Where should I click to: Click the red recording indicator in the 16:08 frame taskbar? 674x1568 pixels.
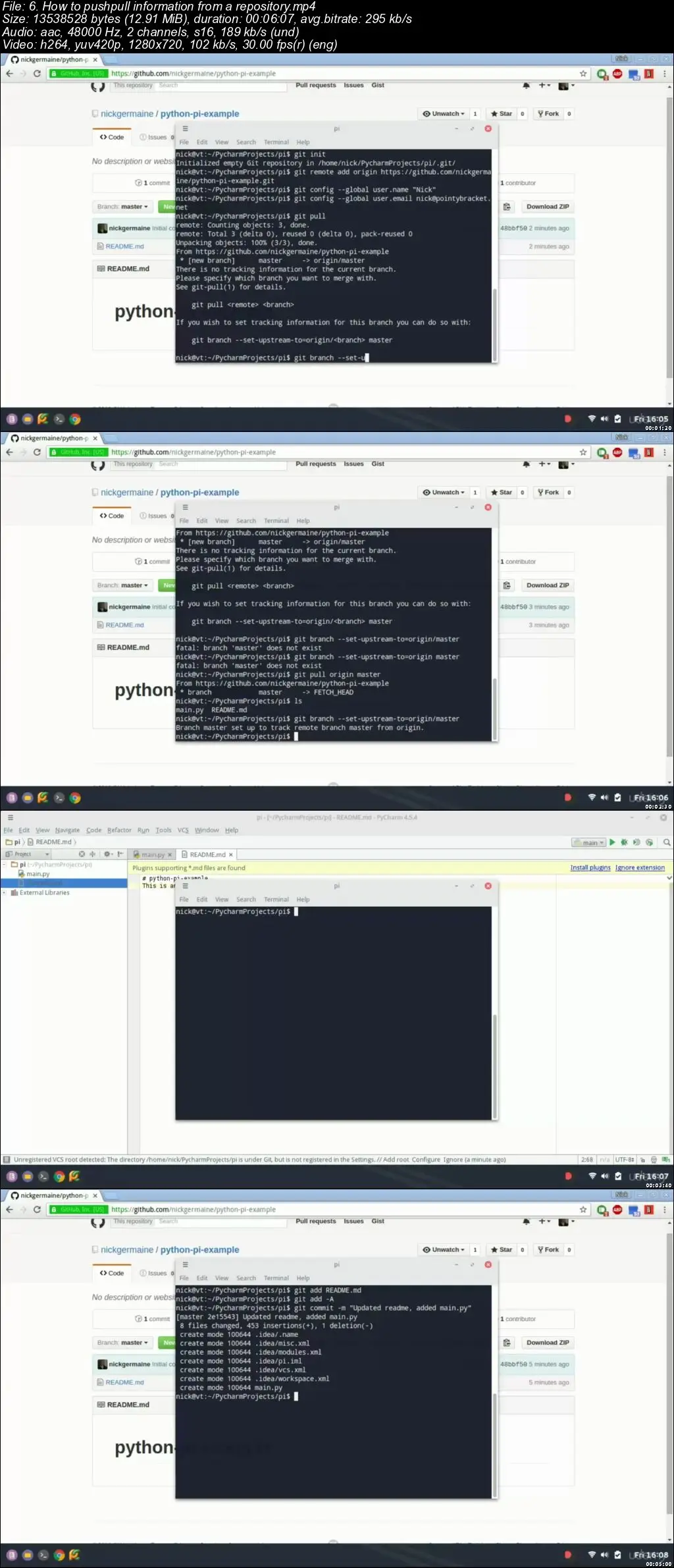(568, 1555)
